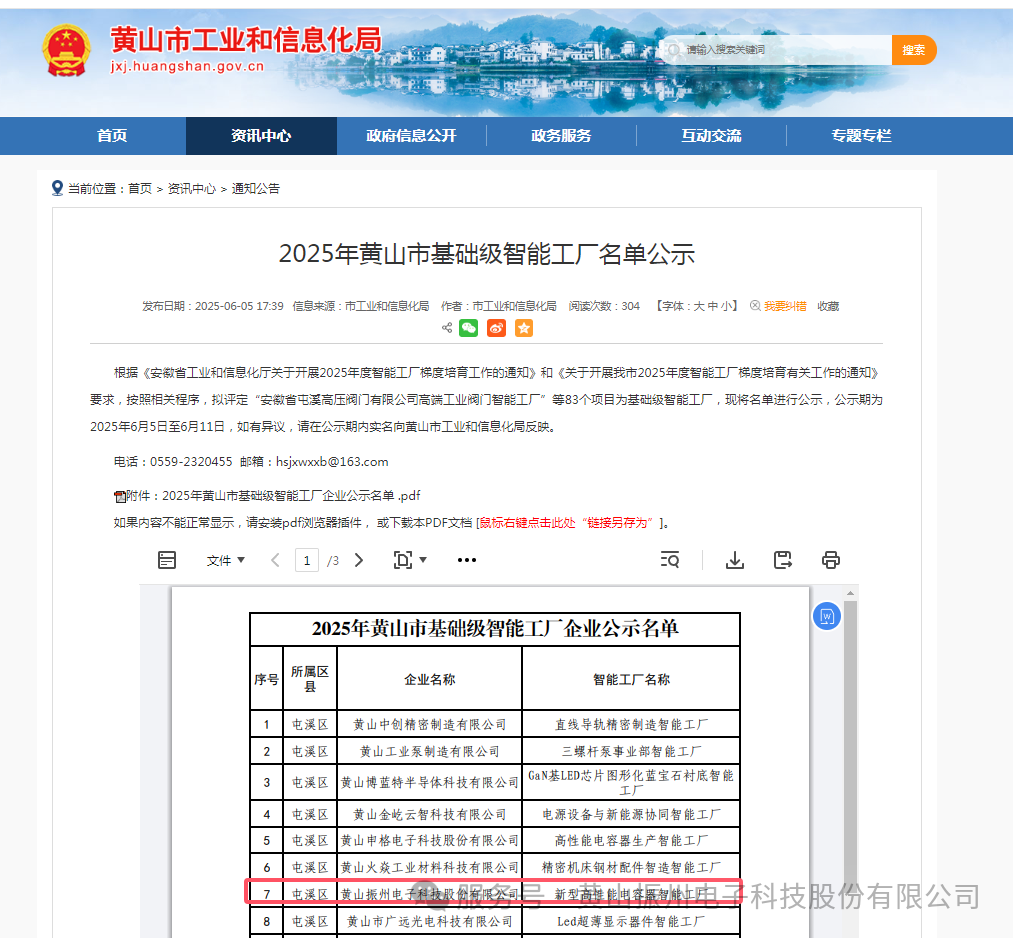This screenshot has width=1013, height=938.
Task: Open the more options ellipsis menu
Action: click(466, 560)
